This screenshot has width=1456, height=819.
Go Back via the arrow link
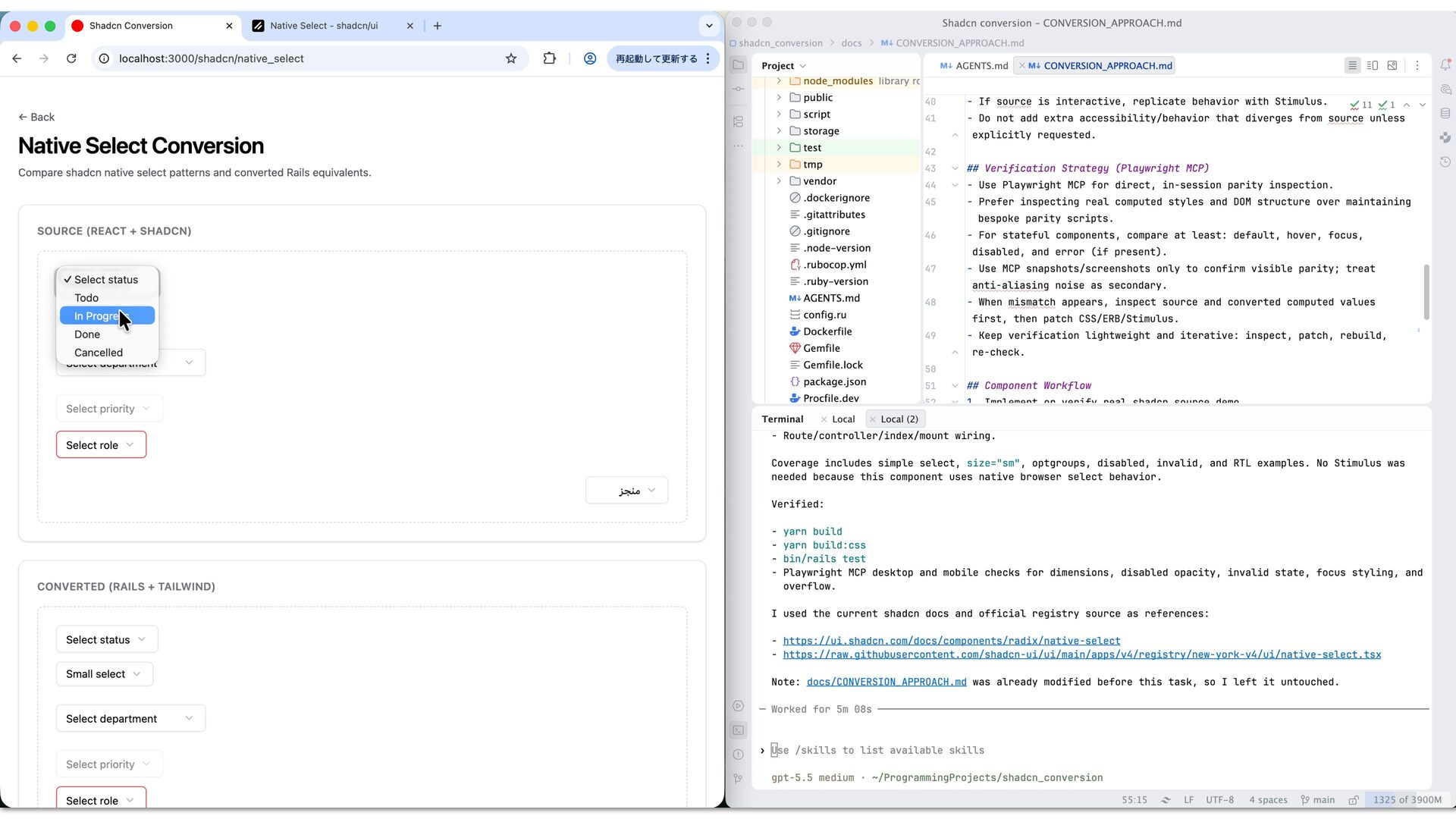click(x=36, y=117)
